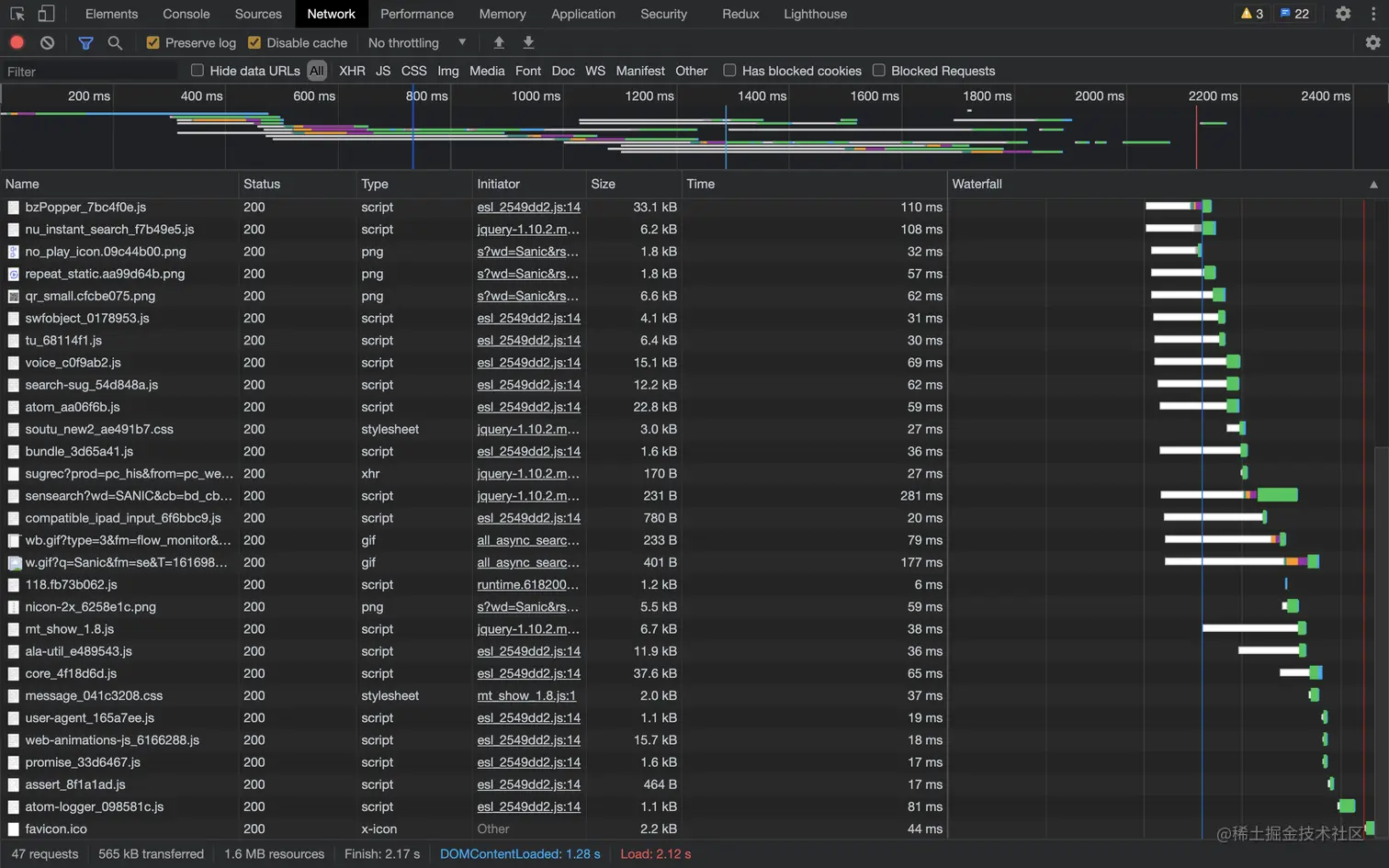Clear the network log
Screen dimensions: 1389x868
(x=48, y=42)
